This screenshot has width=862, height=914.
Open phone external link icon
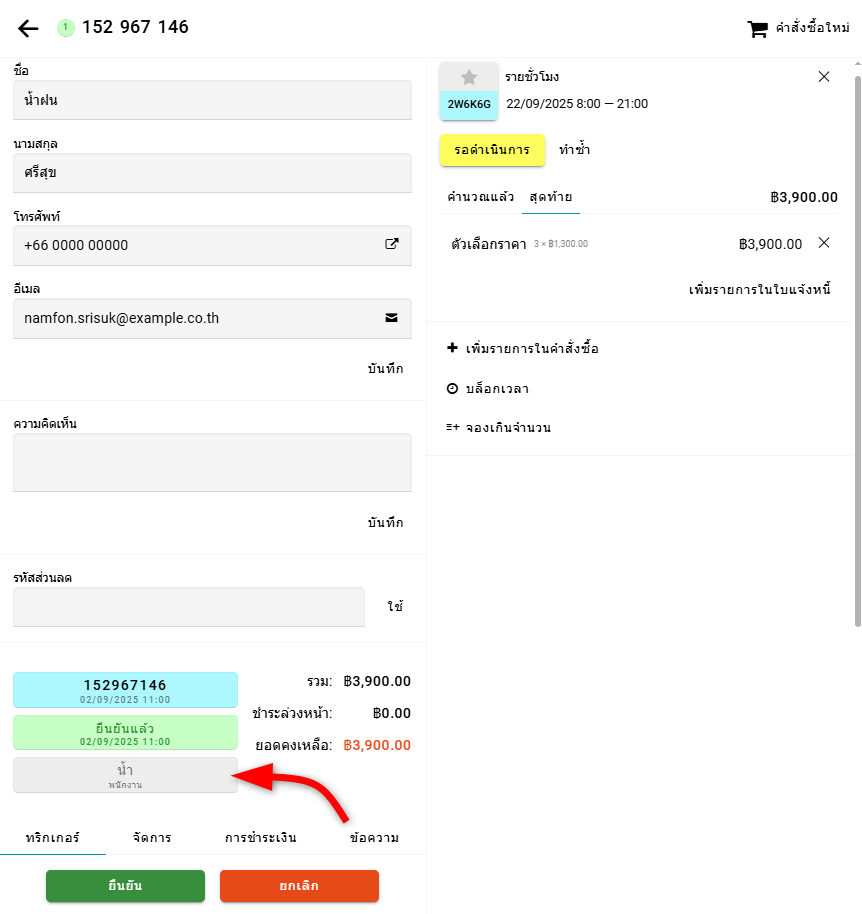pyautogui.click(x=392, y=244)
